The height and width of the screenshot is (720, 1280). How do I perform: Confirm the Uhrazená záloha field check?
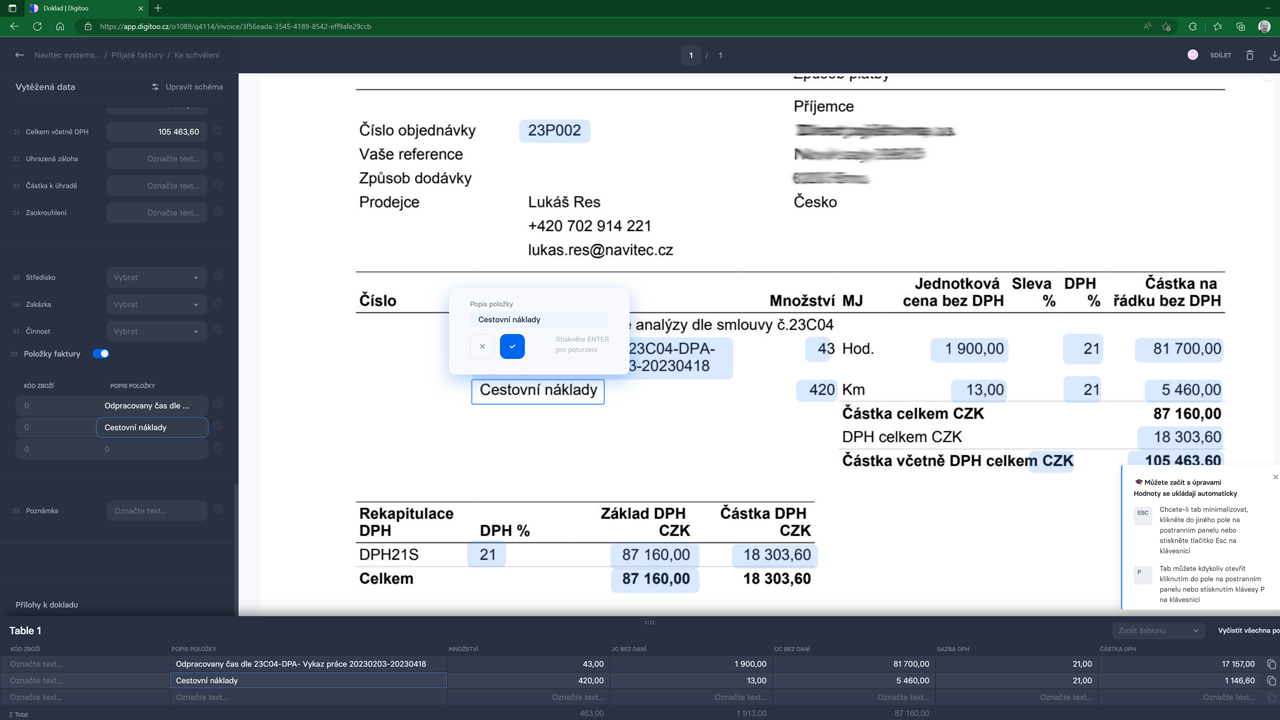pos(218,158)
